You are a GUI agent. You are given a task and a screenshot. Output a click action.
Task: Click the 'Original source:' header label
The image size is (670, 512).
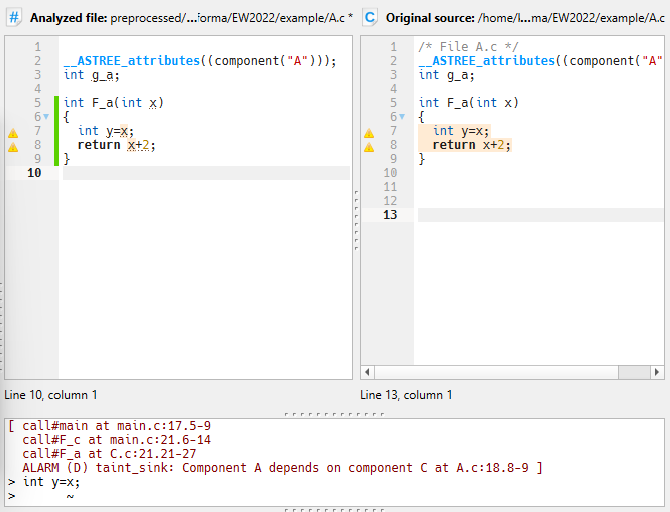pos(430,18)
